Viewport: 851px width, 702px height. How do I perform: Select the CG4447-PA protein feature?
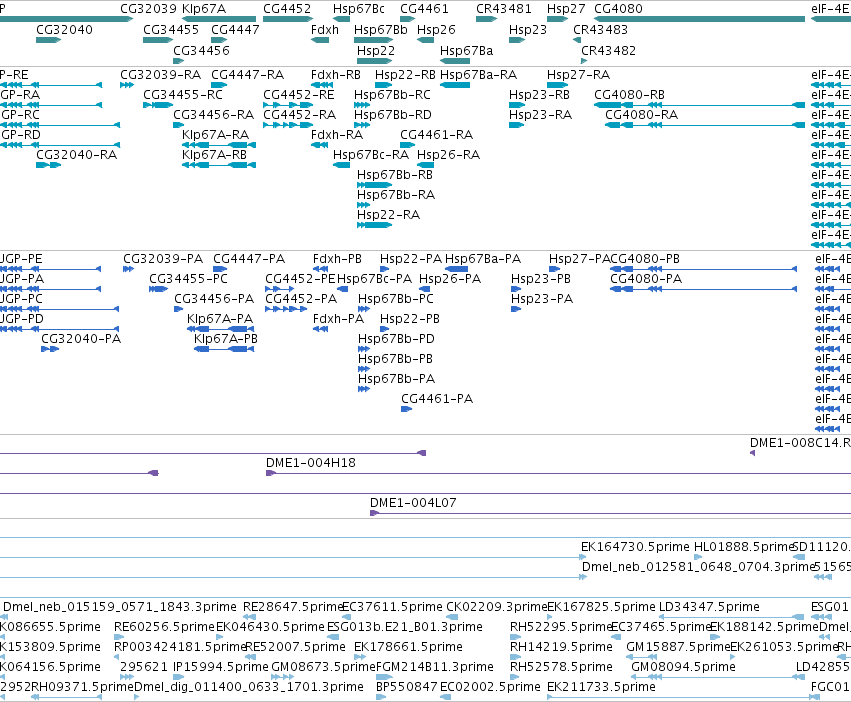(x=220, y=269)
